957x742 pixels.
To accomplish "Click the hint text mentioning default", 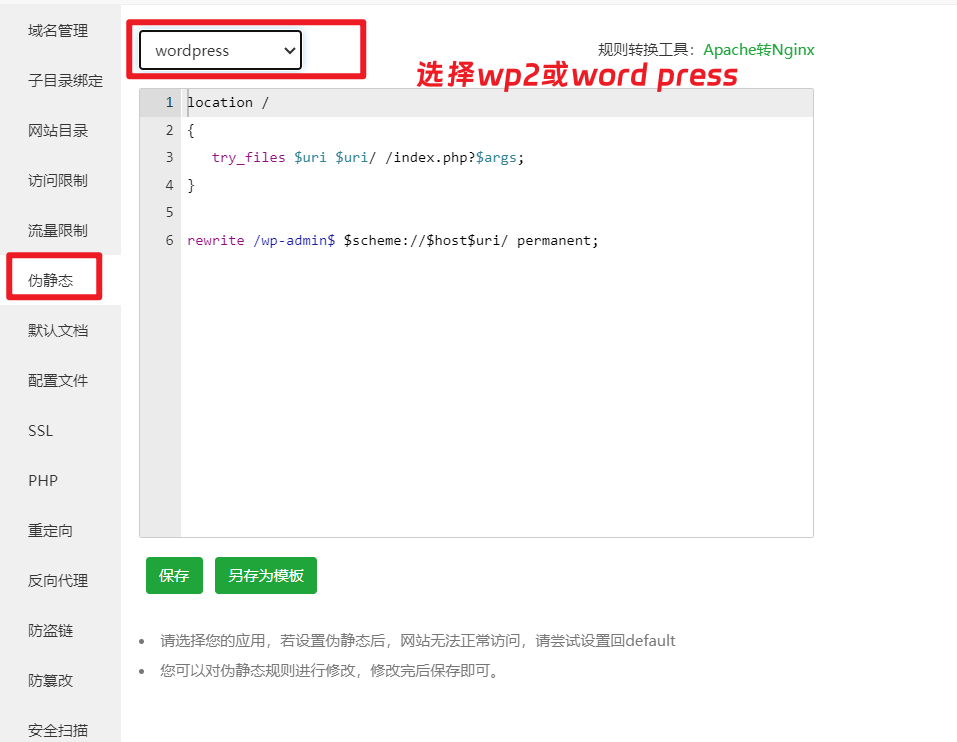I will 417,641.
